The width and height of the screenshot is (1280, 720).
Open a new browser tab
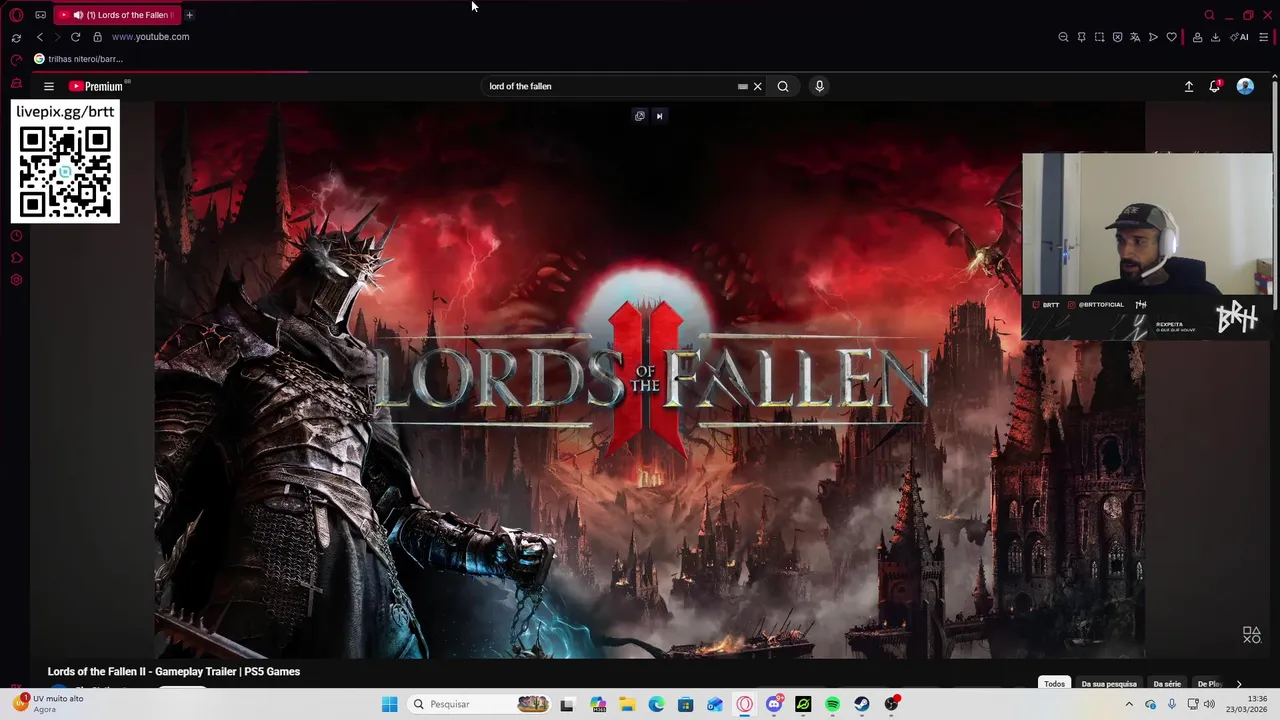click(189, 15)
